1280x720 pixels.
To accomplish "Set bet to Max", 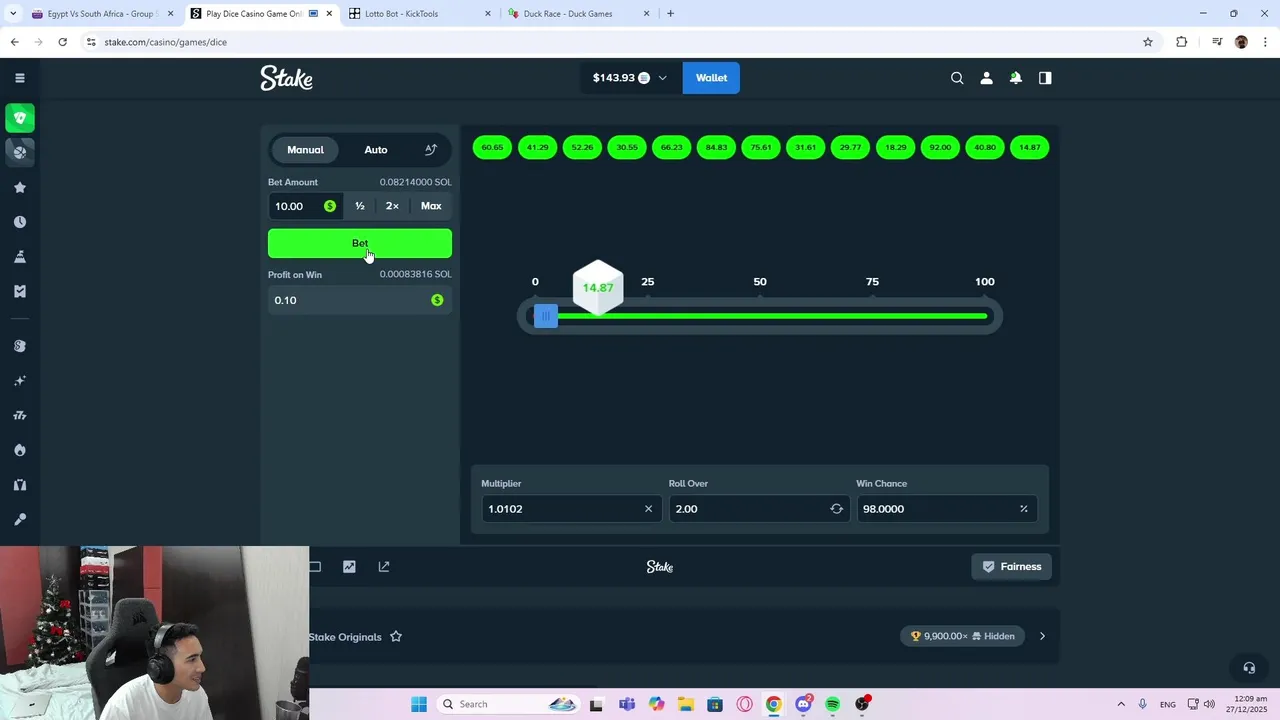I will pyautogui.click(x=431, y=206).
